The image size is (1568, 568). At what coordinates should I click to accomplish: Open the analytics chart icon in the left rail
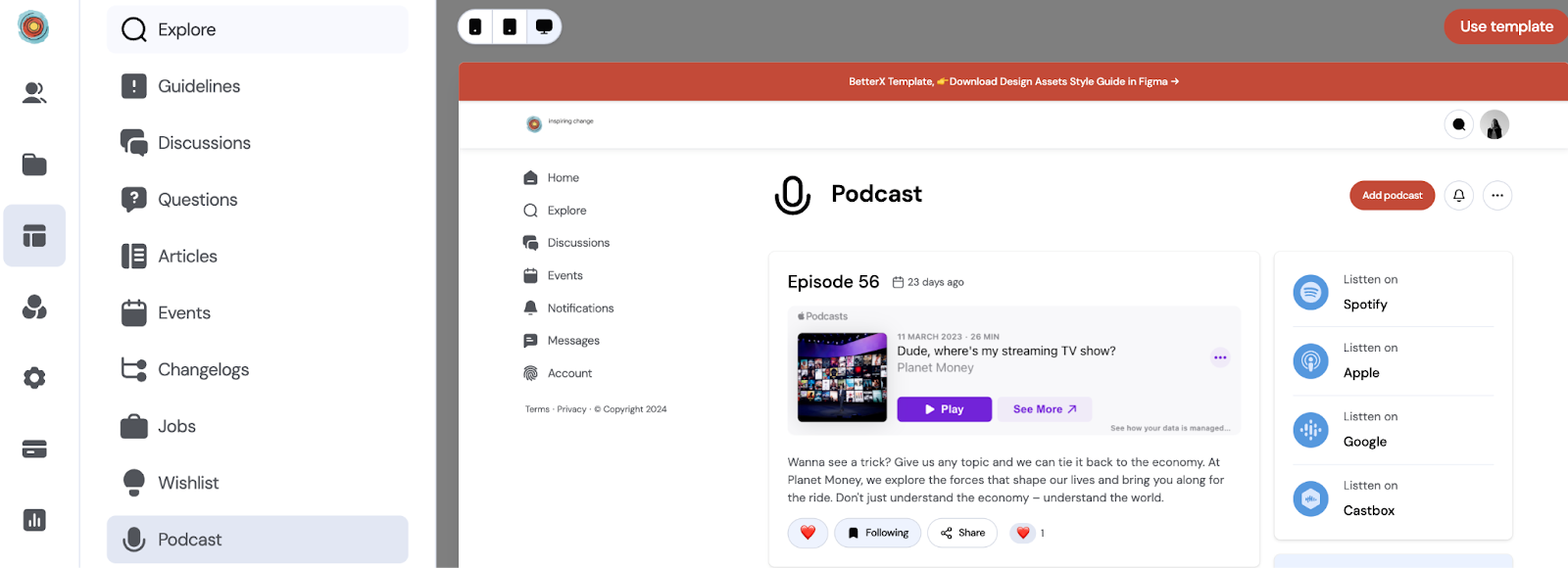point(34,520)
